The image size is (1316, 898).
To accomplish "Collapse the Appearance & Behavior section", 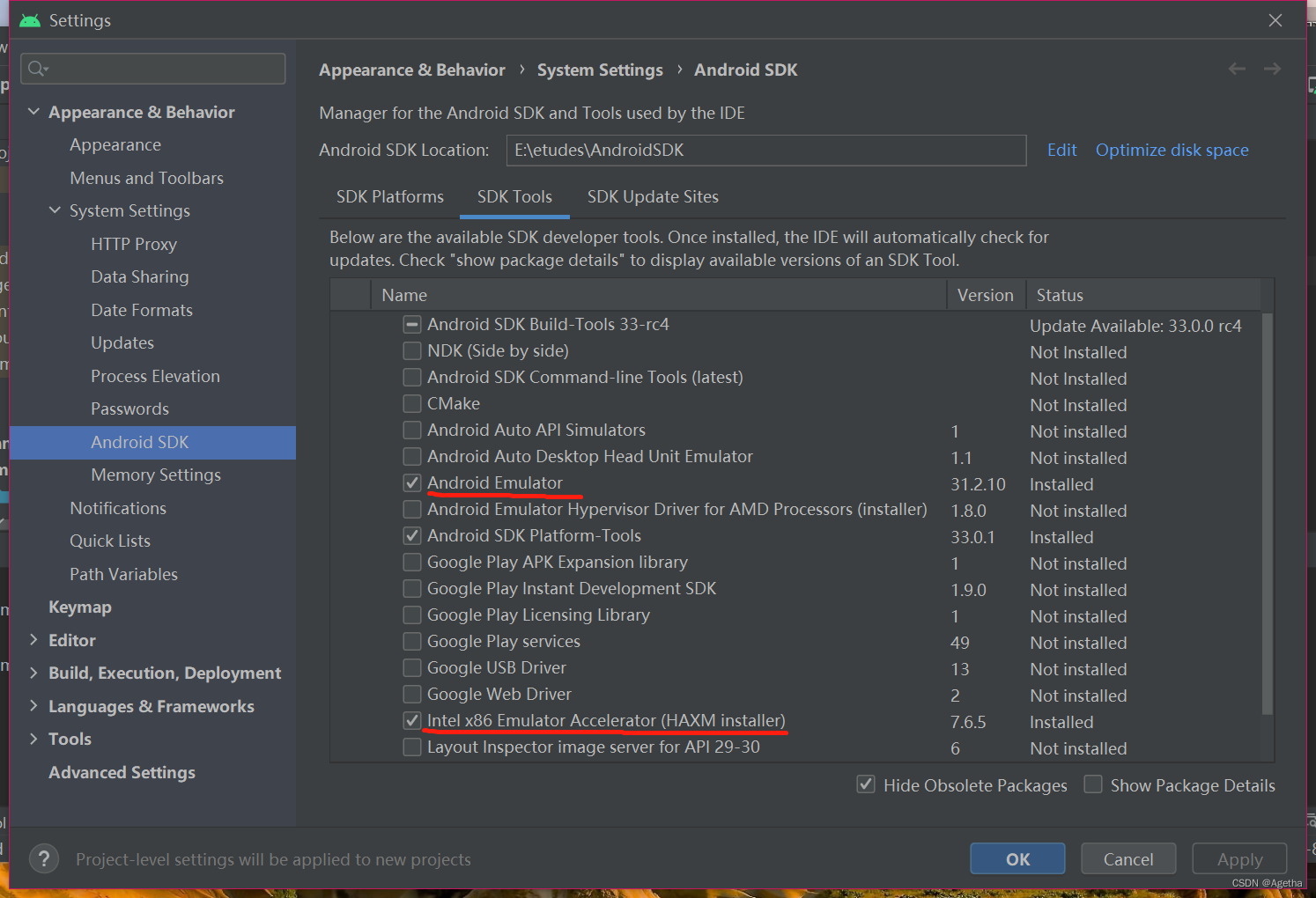I will (33, 112).
